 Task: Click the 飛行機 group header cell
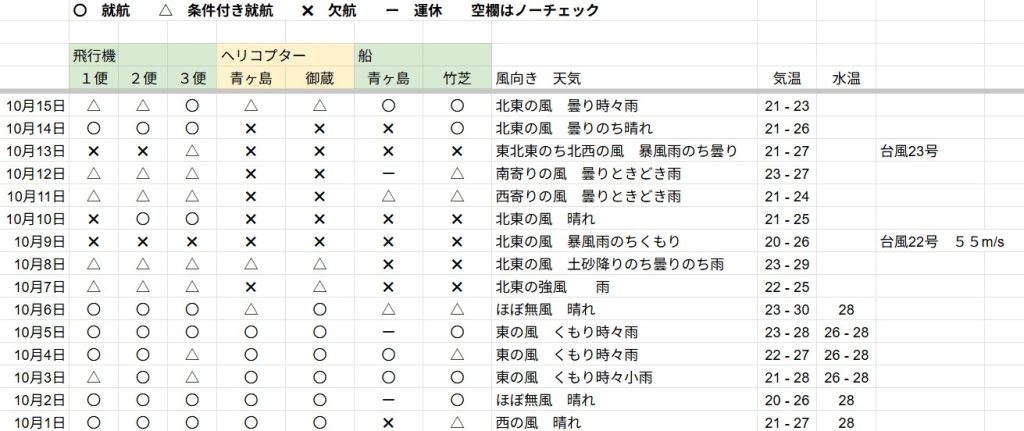pos(93,56)
